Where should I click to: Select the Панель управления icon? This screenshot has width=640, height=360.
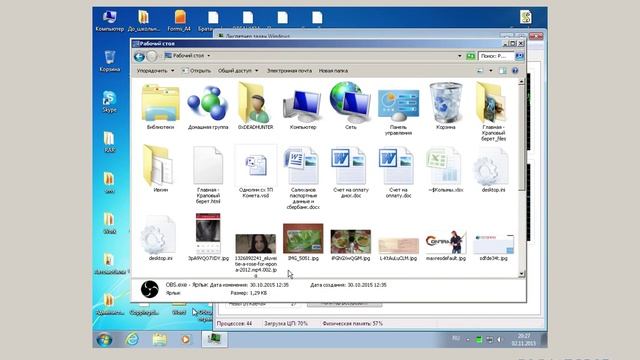point(398,112)
